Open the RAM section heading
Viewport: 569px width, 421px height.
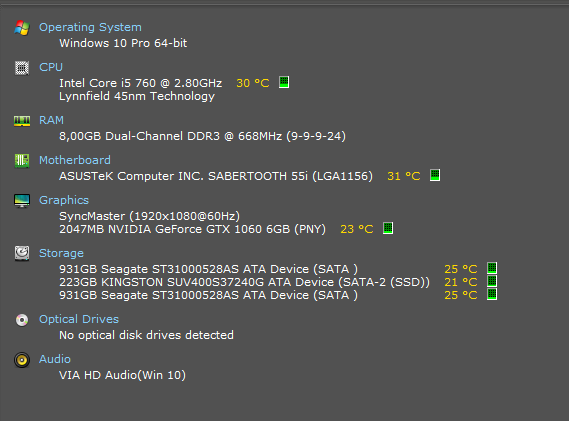pyautogui.click(x=51, y=120)
